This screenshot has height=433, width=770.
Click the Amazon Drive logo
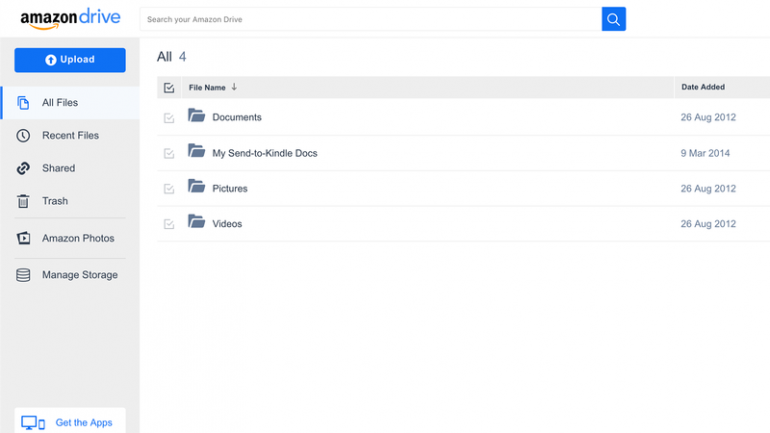pyautogui.click(x=70, y=19)
